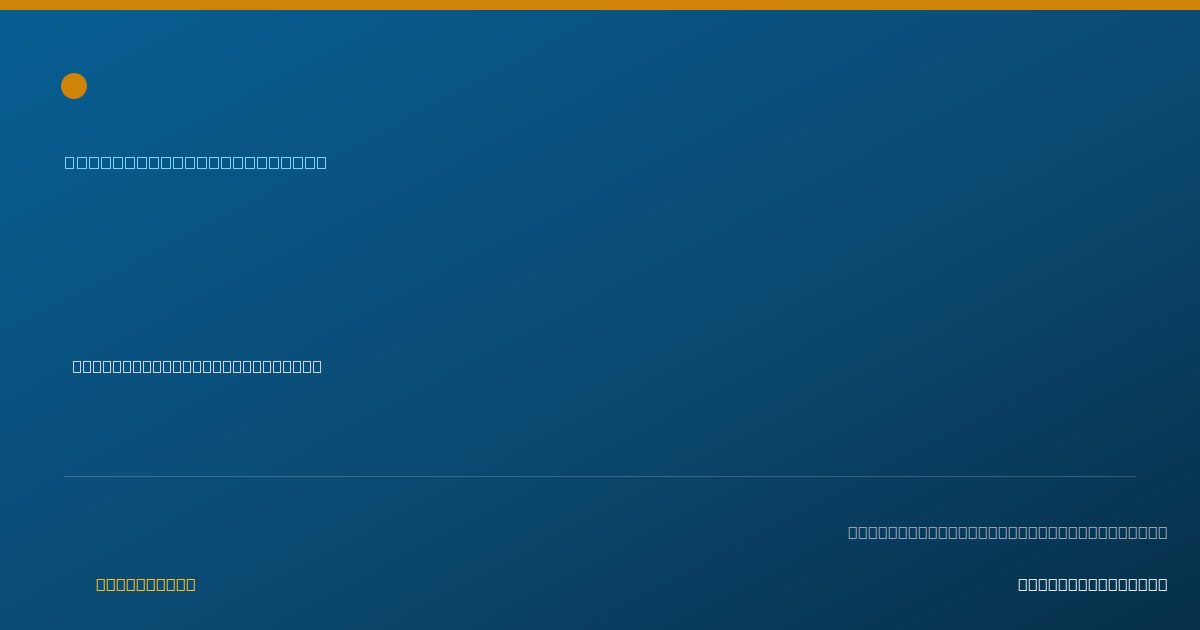Image resolution: width=1200 pixels, height=630 pixels.
Task: Click the white text at bottom right corner
Action: (1093, 584)
